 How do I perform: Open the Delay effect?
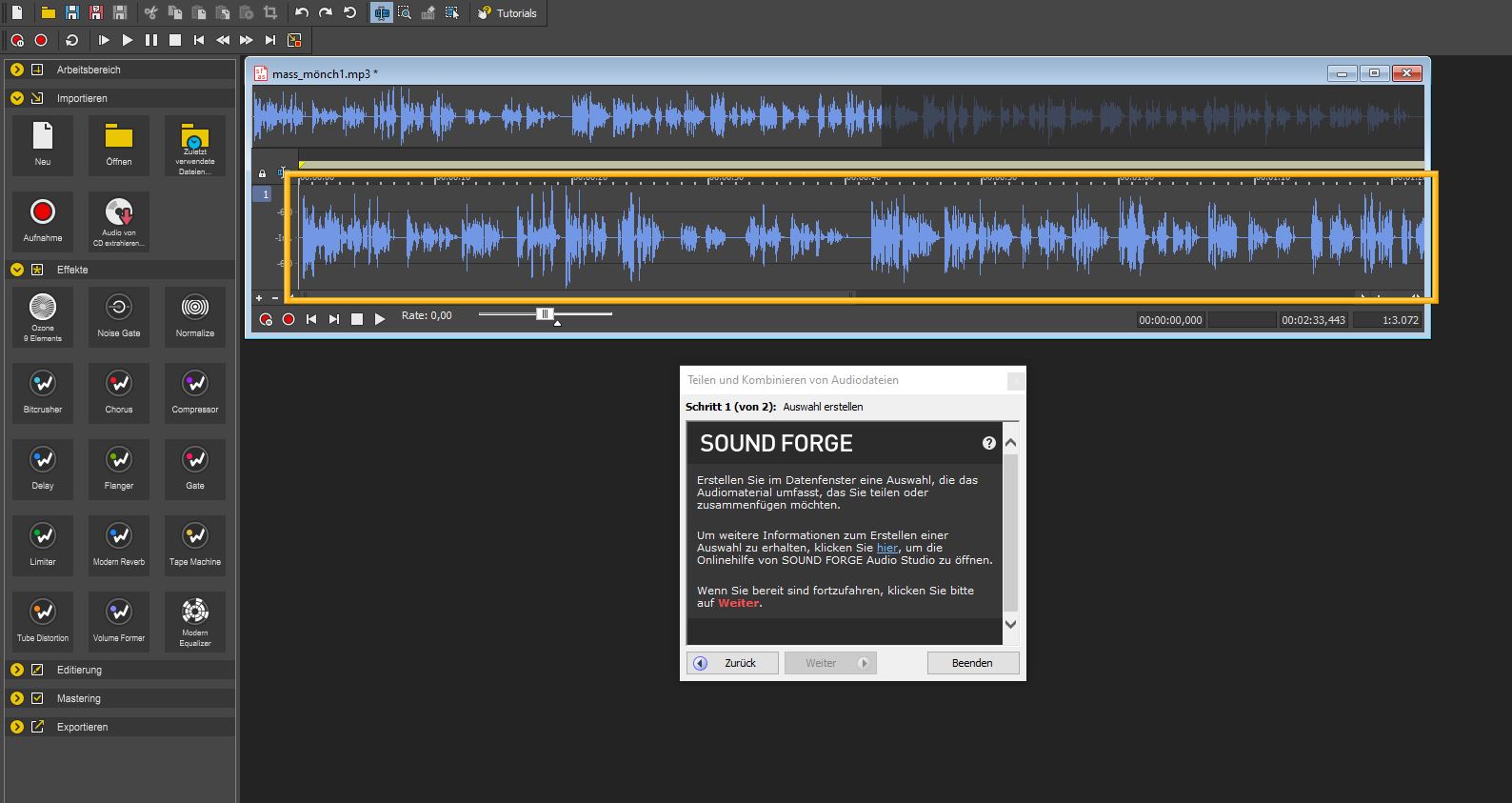[x=43, y=470]
